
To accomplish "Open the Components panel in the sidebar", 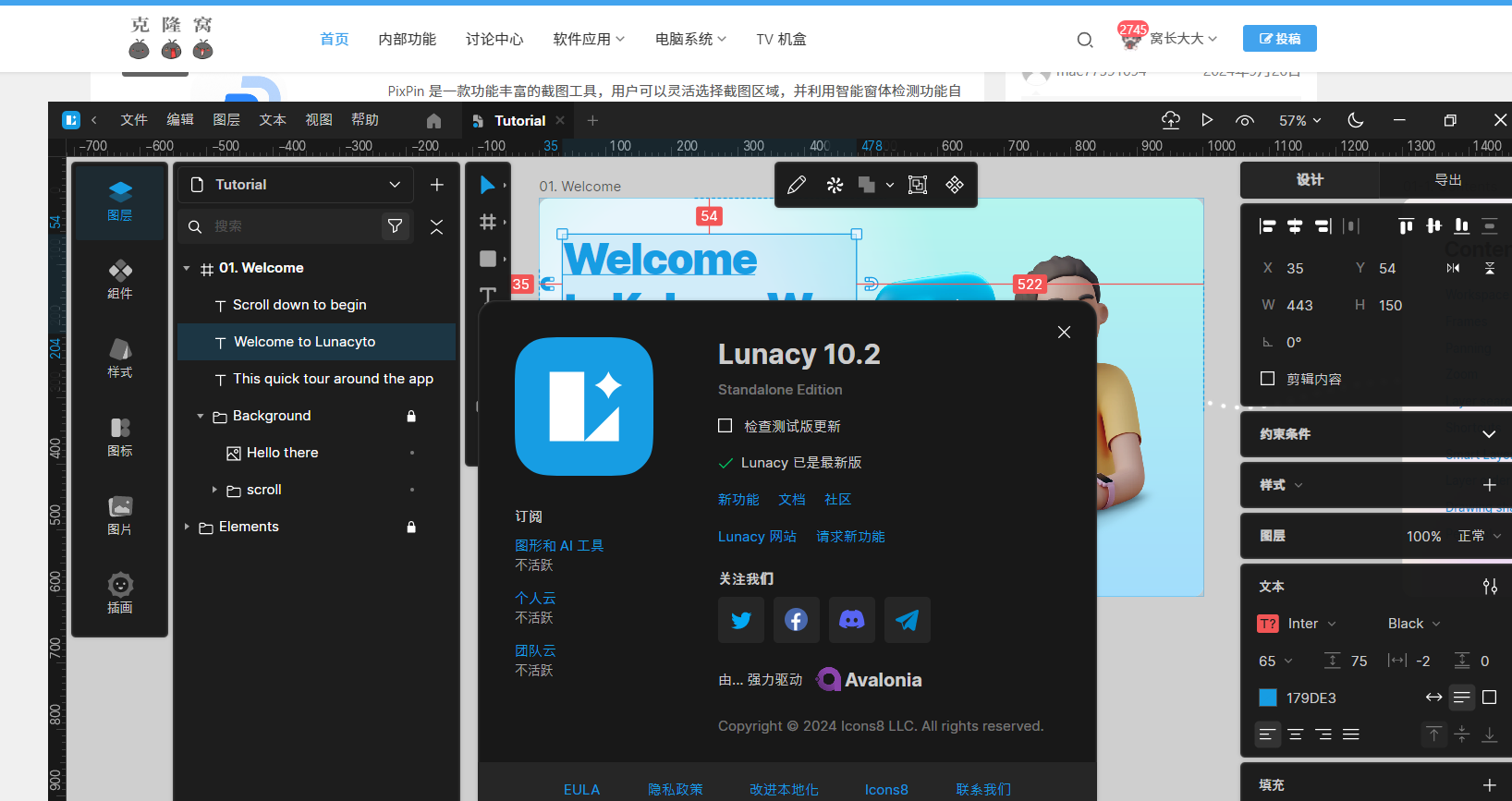I will (120, 280).
